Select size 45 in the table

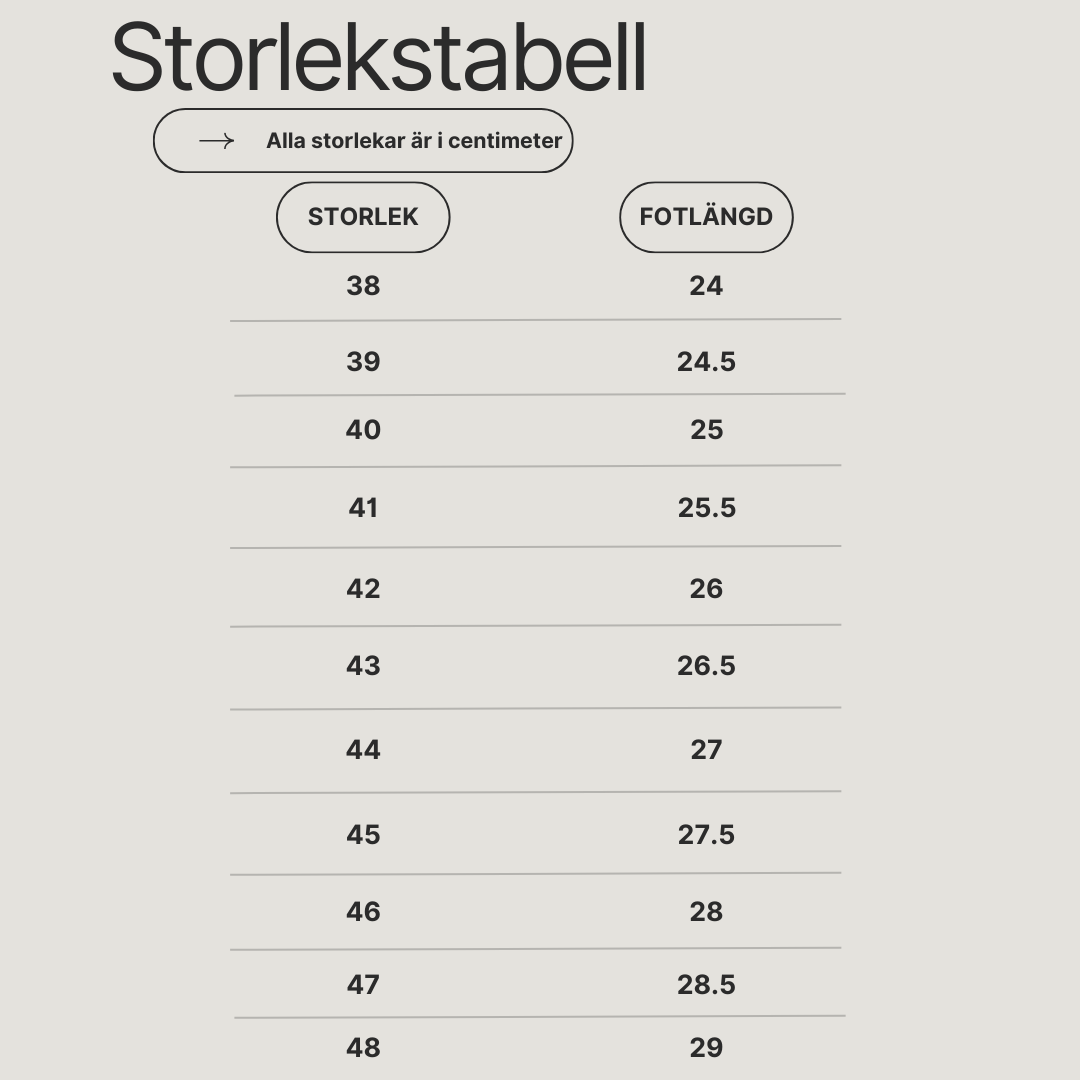click(363, 835)
